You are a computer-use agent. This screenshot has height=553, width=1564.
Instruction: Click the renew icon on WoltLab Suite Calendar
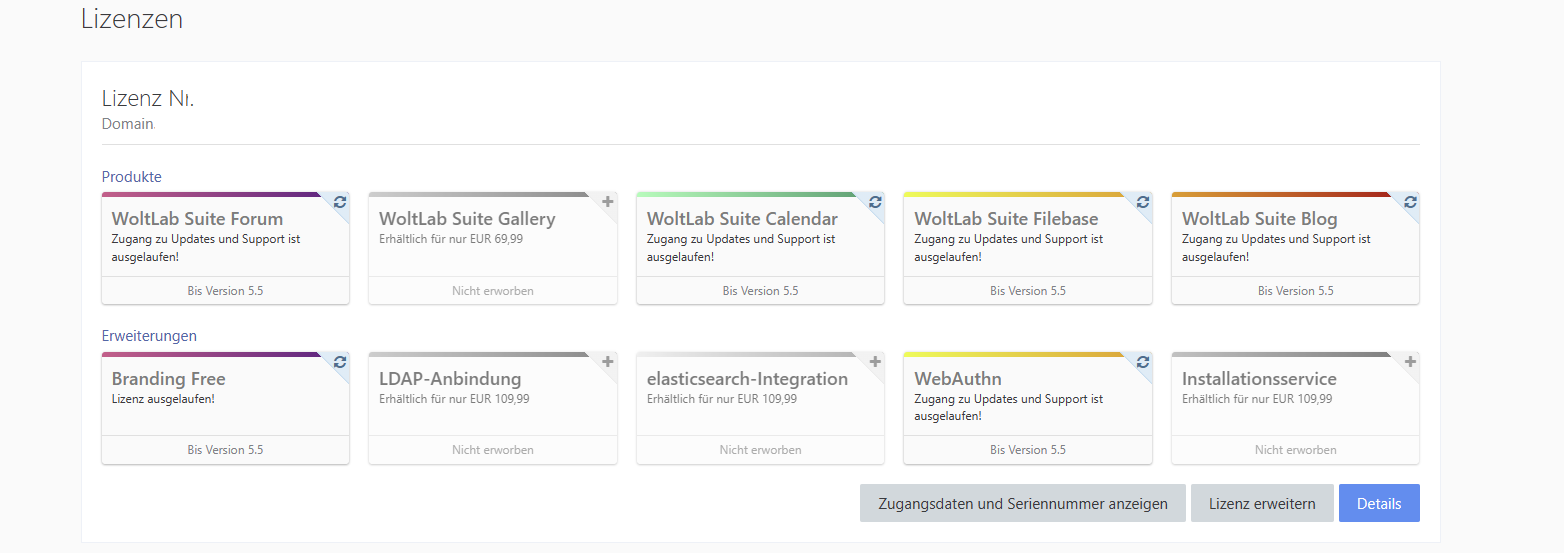click(x=875, y=202)
